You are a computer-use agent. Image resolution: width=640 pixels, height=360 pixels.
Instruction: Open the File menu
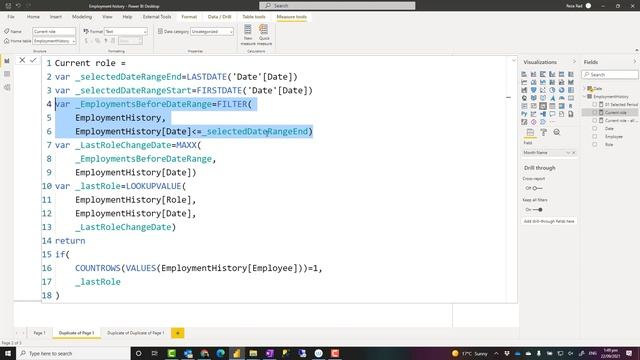click(11, 17)
